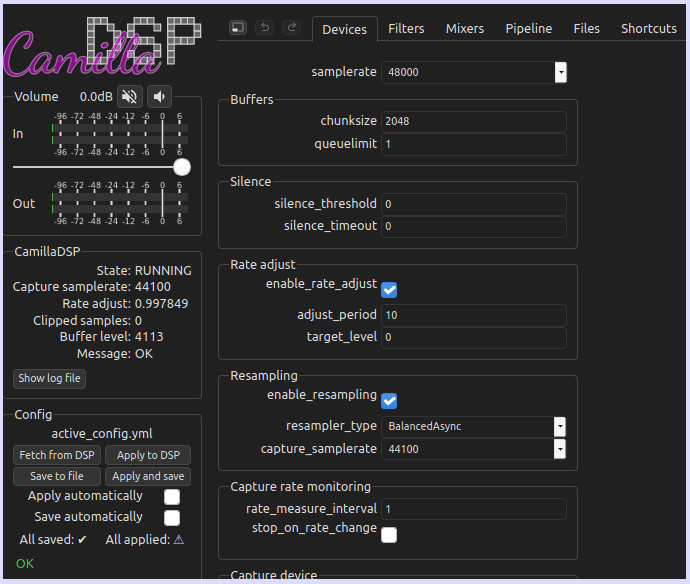Click the queuelimit input field

474,144
